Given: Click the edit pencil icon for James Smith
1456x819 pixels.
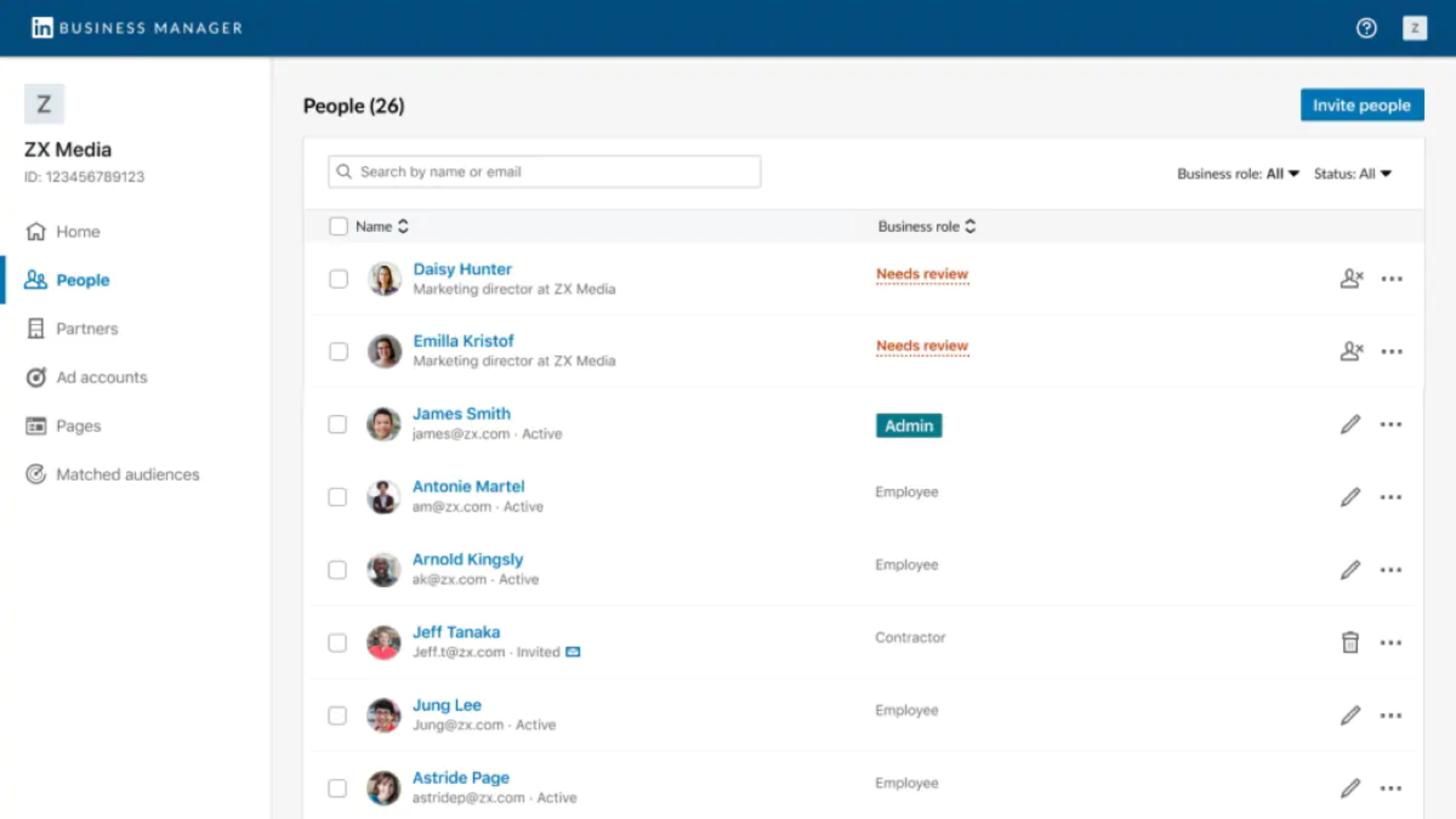Looking at the screenshot, I should coord(1350,424).
